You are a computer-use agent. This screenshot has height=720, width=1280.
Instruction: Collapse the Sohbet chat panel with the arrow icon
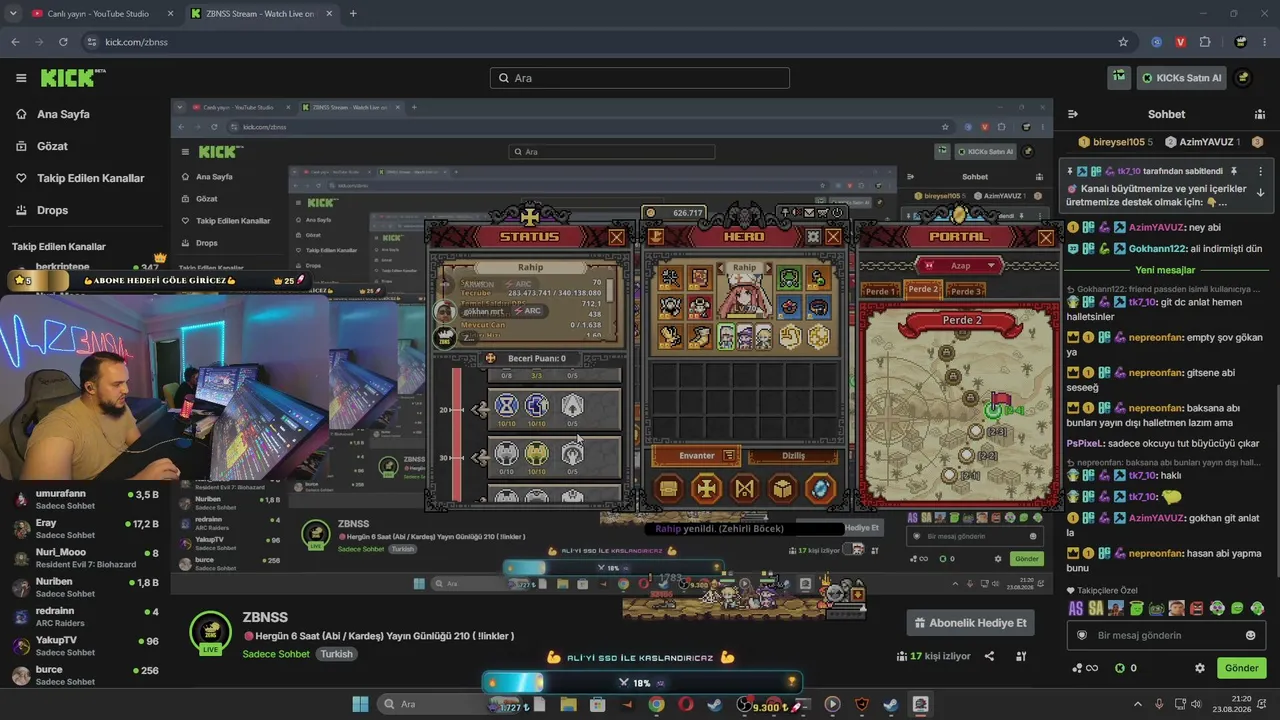coord(1073,114)
